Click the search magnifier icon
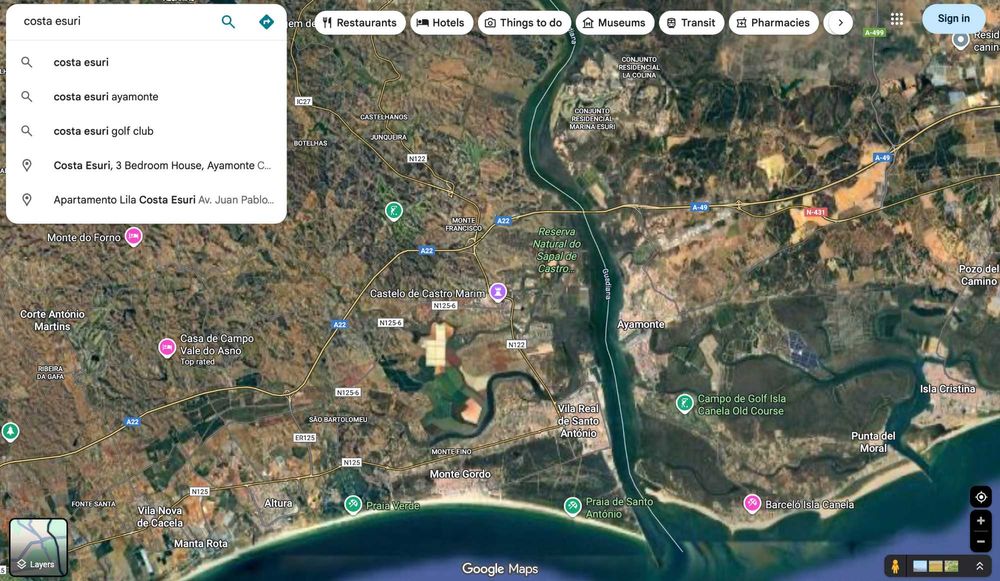Viewport: 1000px width, 581px height. 228,22
